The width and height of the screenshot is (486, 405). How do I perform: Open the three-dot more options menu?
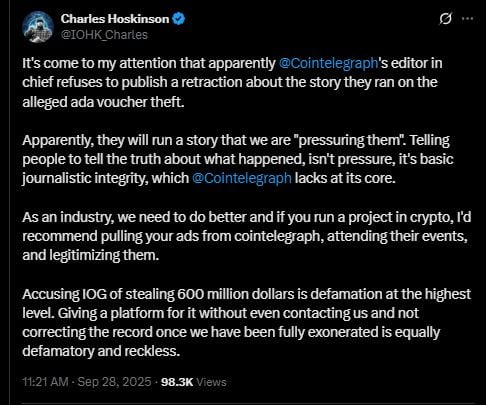[x=467, y=19]
